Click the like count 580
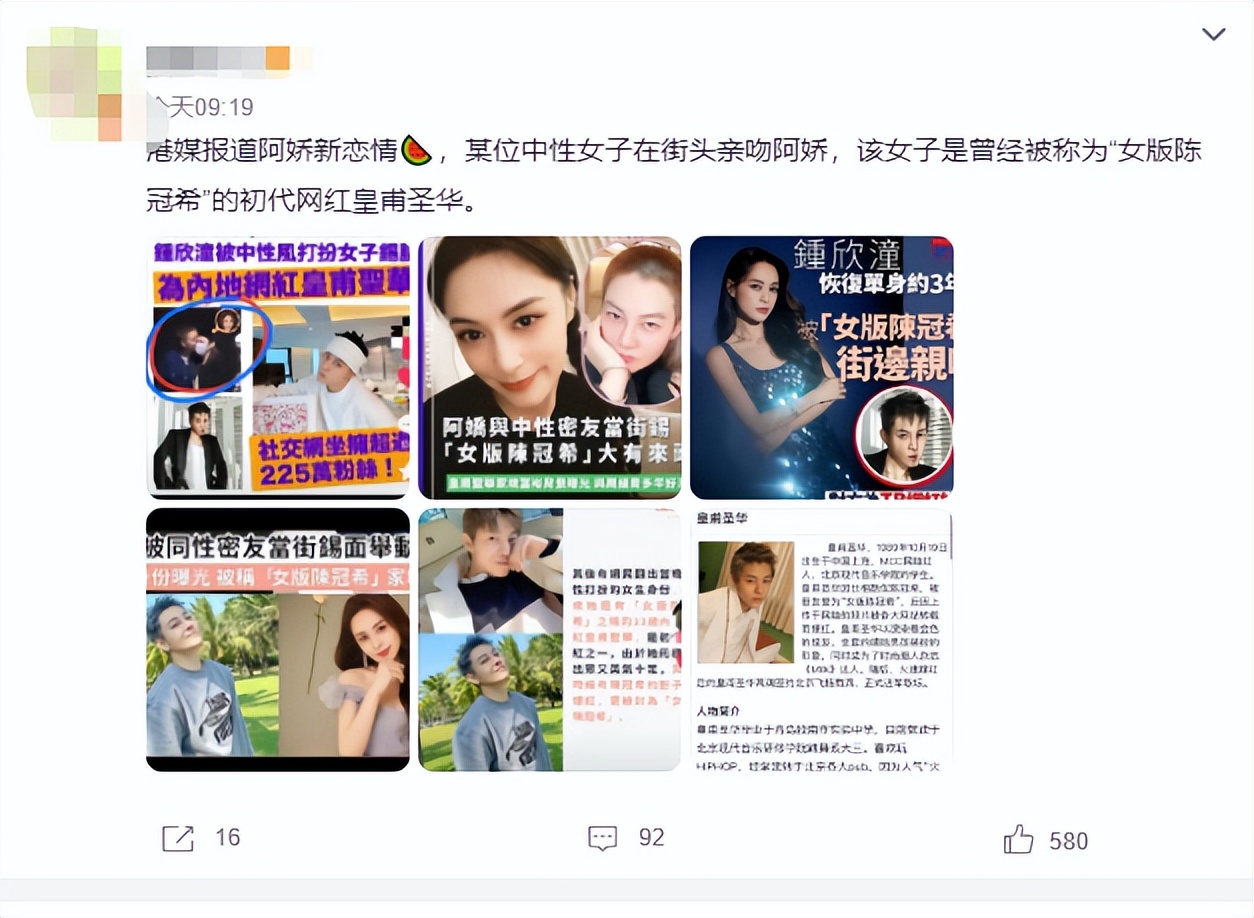The image size is (1254, 918). [1068, 841]
